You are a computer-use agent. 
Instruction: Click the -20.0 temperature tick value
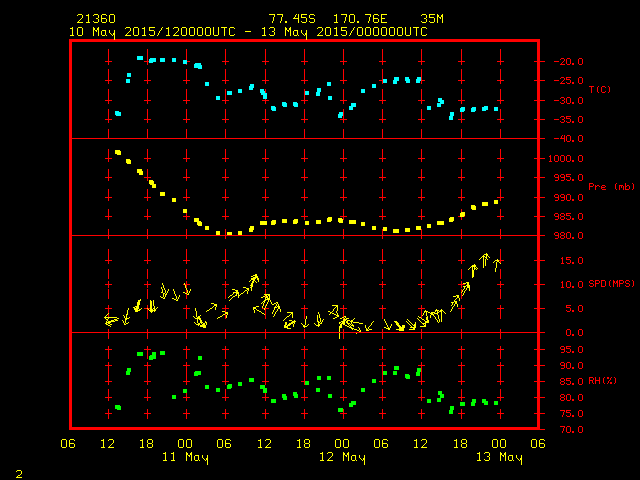point(562,61)
